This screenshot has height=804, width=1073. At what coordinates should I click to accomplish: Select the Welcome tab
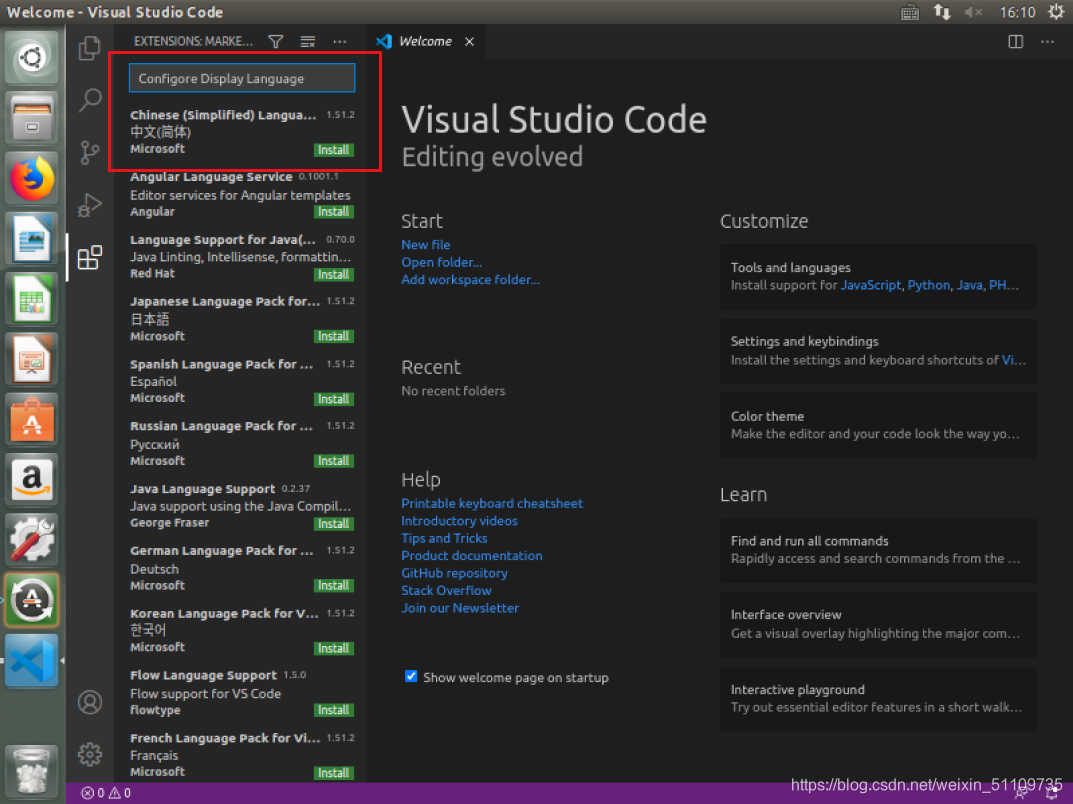(x=426, y=42)
